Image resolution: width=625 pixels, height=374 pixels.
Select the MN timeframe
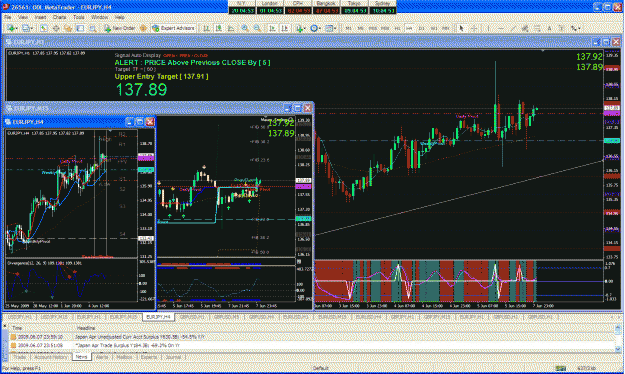coord(445,28)
